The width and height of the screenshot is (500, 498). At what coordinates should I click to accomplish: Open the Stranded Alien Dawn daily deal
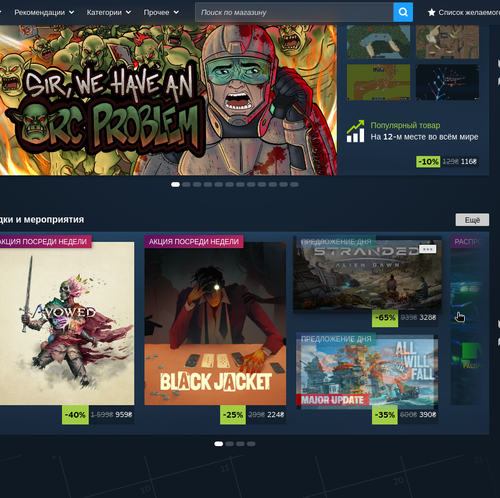(x=367, y=275)
